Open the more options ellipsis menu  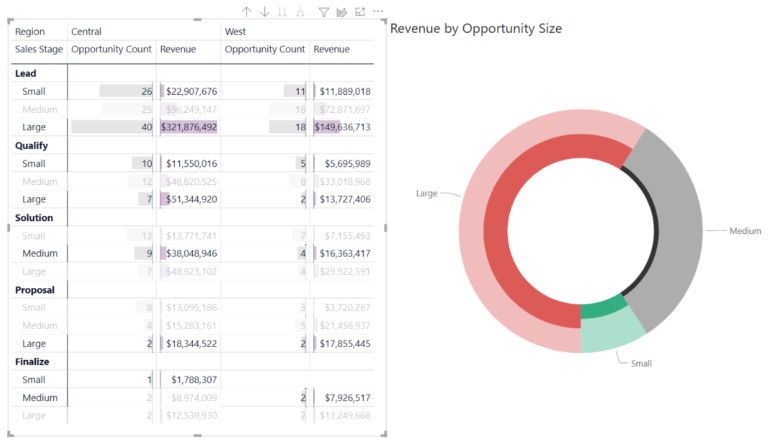pyautogui.click(x=378, y=11)
